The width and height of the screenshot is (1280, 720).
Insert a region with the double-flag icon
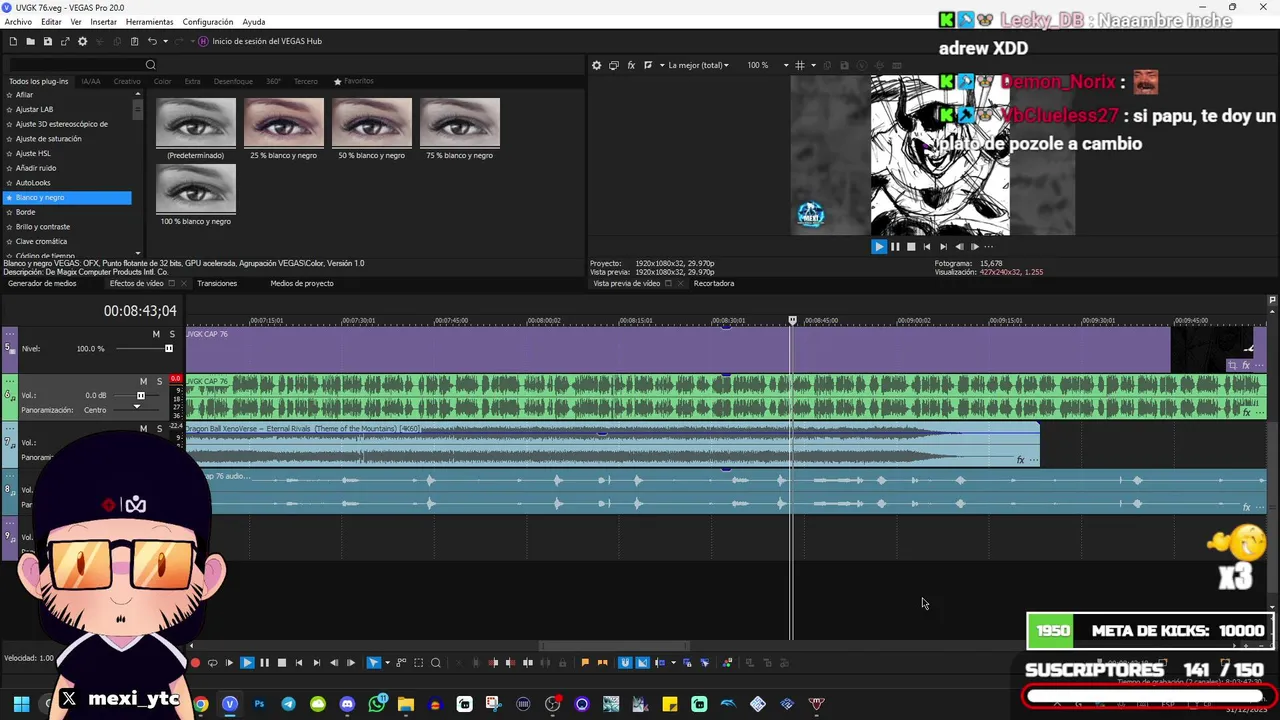point(602,662)
